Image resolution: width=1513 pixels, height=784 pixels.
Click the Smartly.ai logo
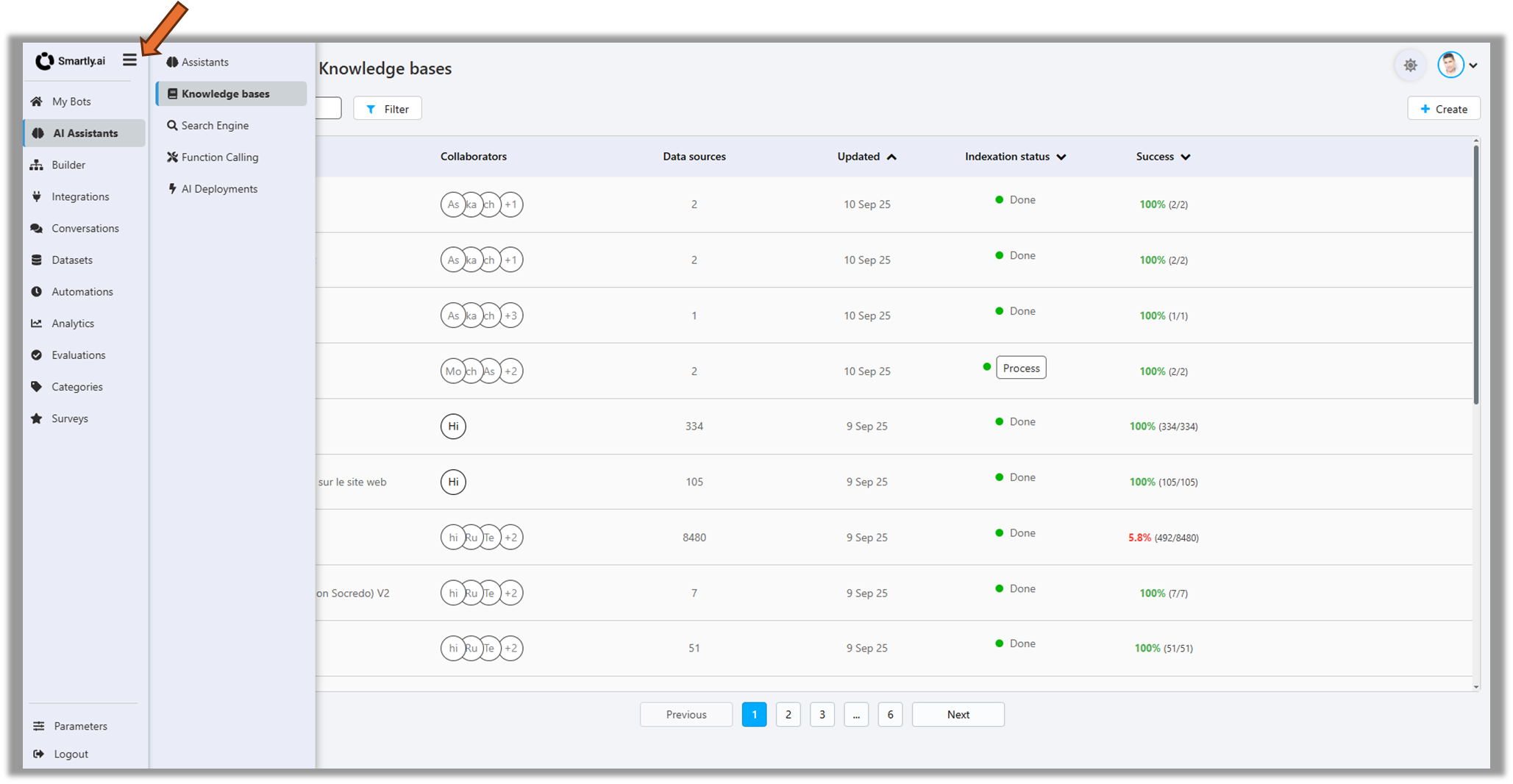[x=71, y=61]
